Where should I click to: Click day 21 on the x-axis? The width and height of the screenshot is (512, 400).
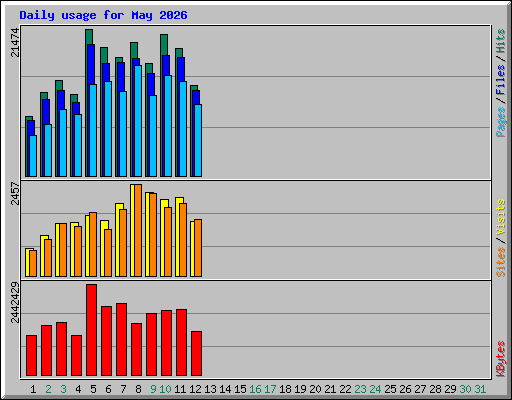point(330,389)
